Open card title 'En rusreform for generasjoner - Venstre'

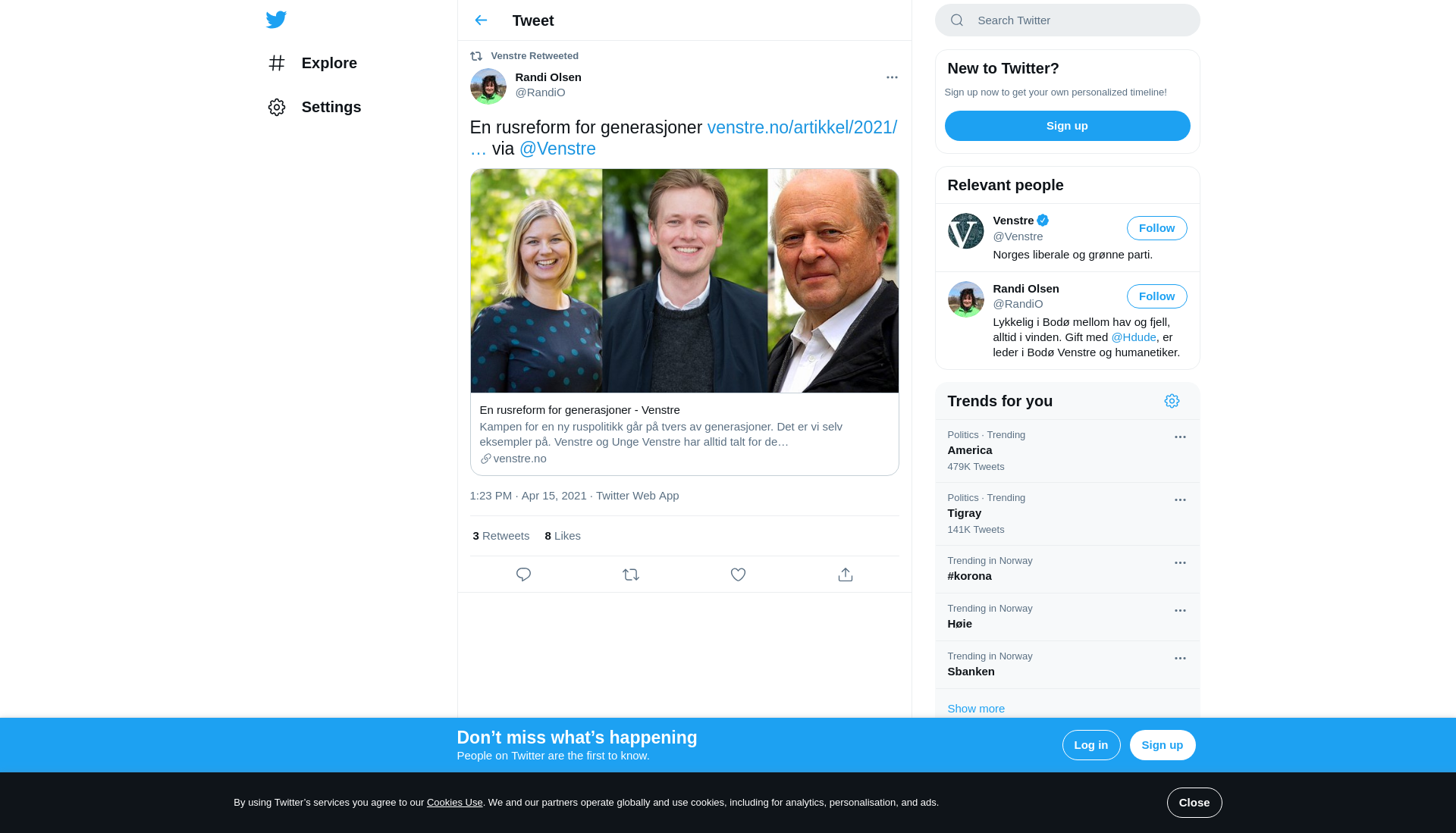[x=579, y=410]
